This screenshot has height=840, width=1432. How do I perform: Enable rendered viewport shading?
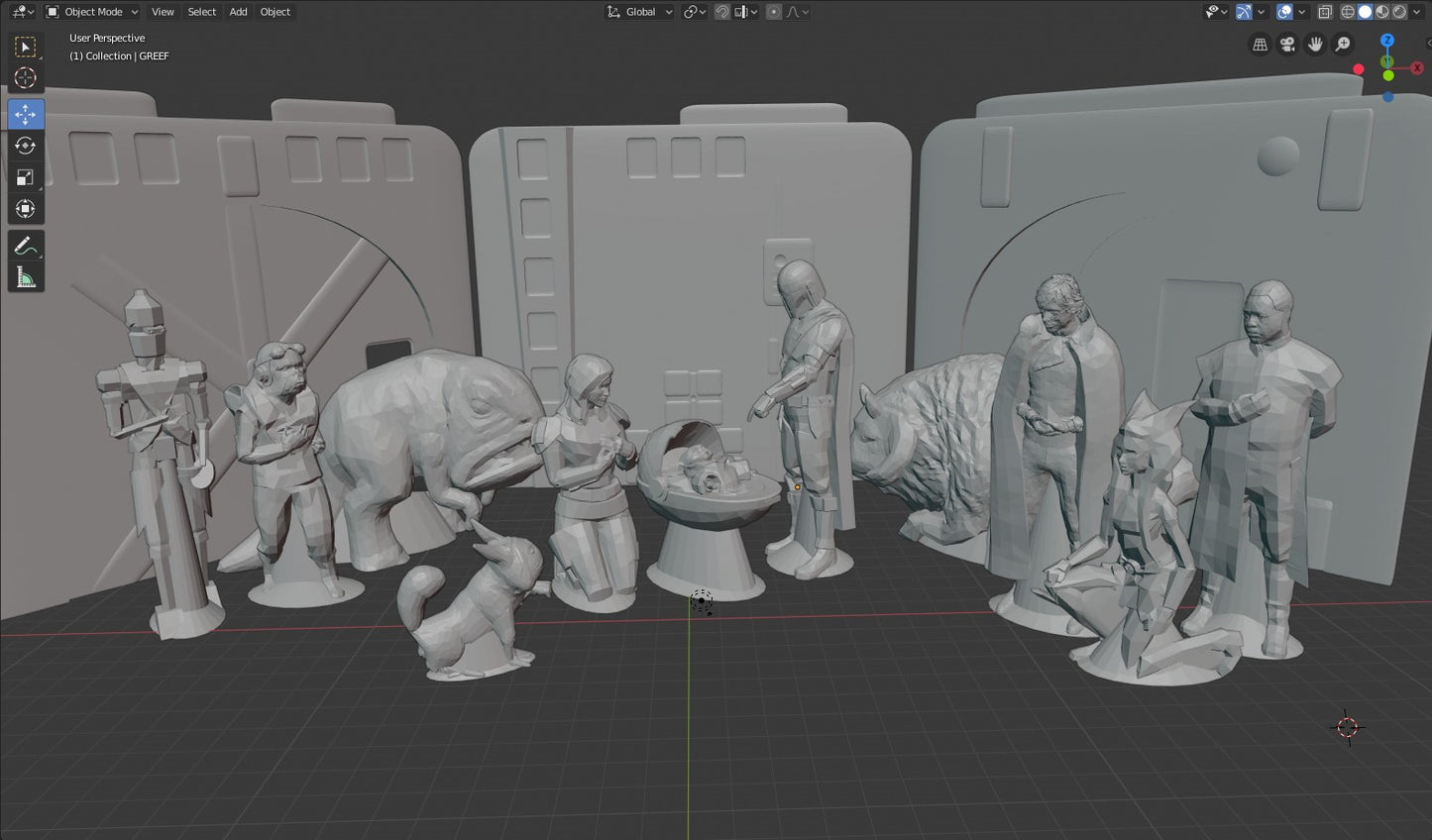[x=1399, y=12]
